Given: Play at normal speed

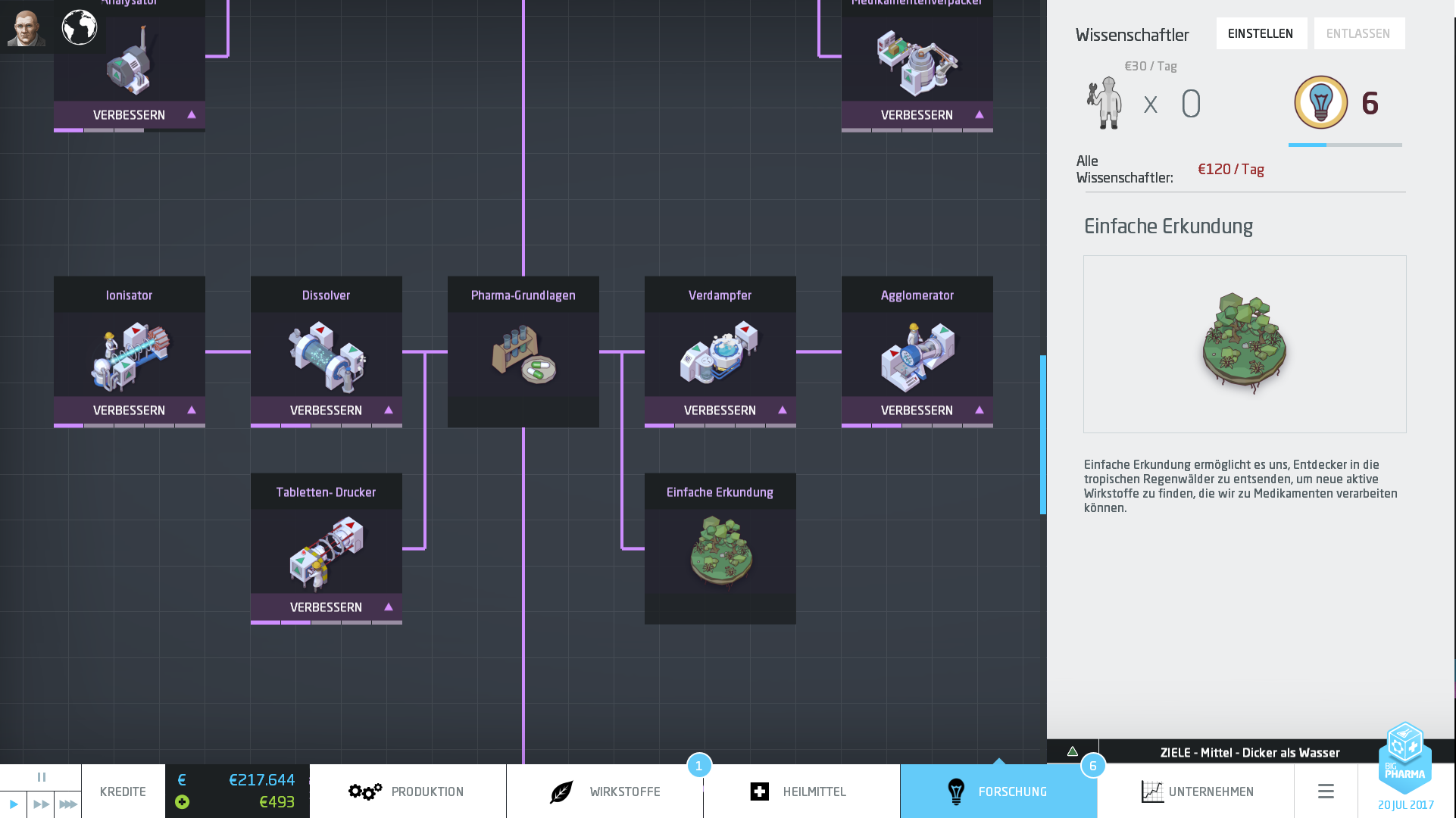Looking at the screenshot, I should tap(13, 804).
